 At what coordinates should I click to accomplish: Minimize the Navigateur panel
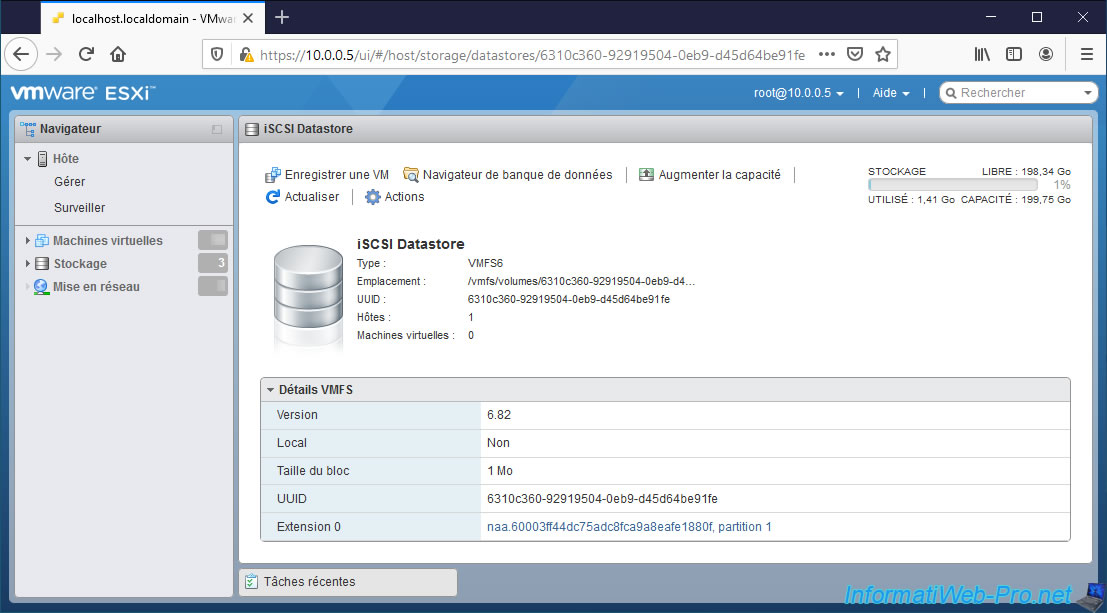click(217, 129)
